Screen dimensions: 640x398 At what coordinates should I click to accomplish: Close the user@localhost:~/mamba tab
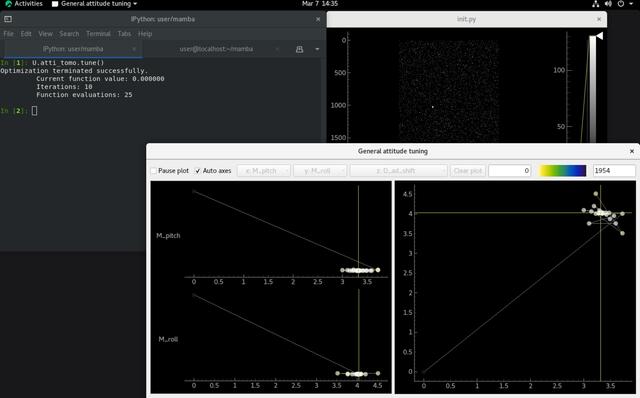277,49
